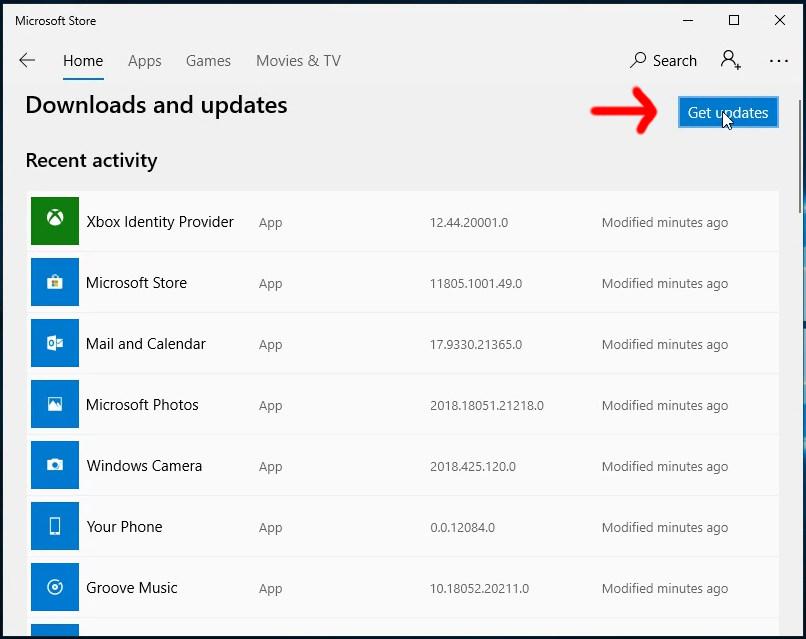Image resolution: width=806 pixels, height=639 pixels.
Task: Click the Xbox Identity Provider app icon
Action: 55,221
